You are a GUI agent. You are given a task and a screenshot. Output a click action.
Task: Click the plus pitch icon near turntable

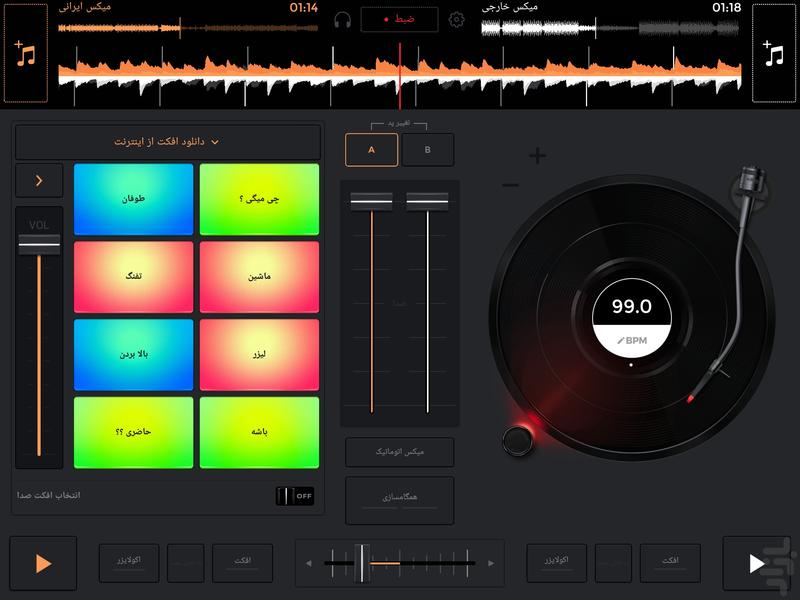(x=538, y=155)
